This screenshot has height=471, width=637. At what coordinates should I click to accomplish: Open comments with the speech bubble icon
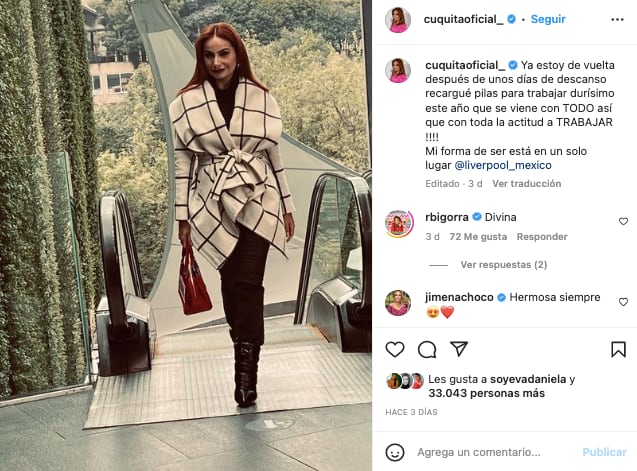coord(427,349)
